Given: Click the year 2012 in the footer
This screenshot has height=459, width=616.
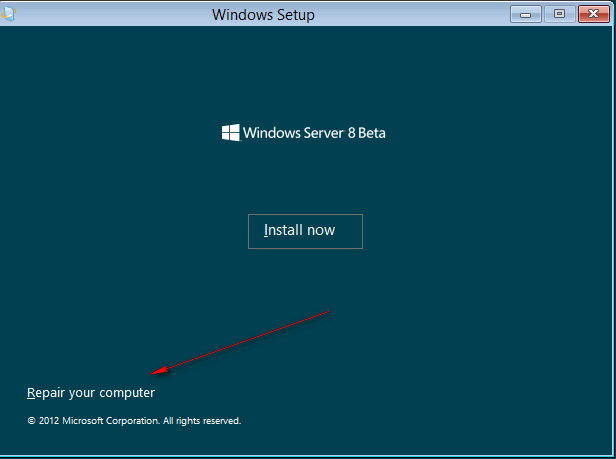Looking at the screenshot, I should [49, 421].
